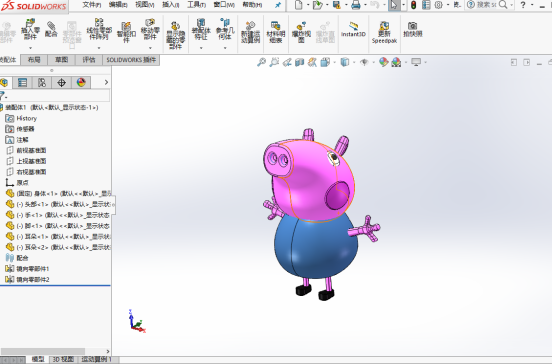Screen dimensions: 552x364
Task: Switch to the 草图 sketch tab
Action: 62,60
